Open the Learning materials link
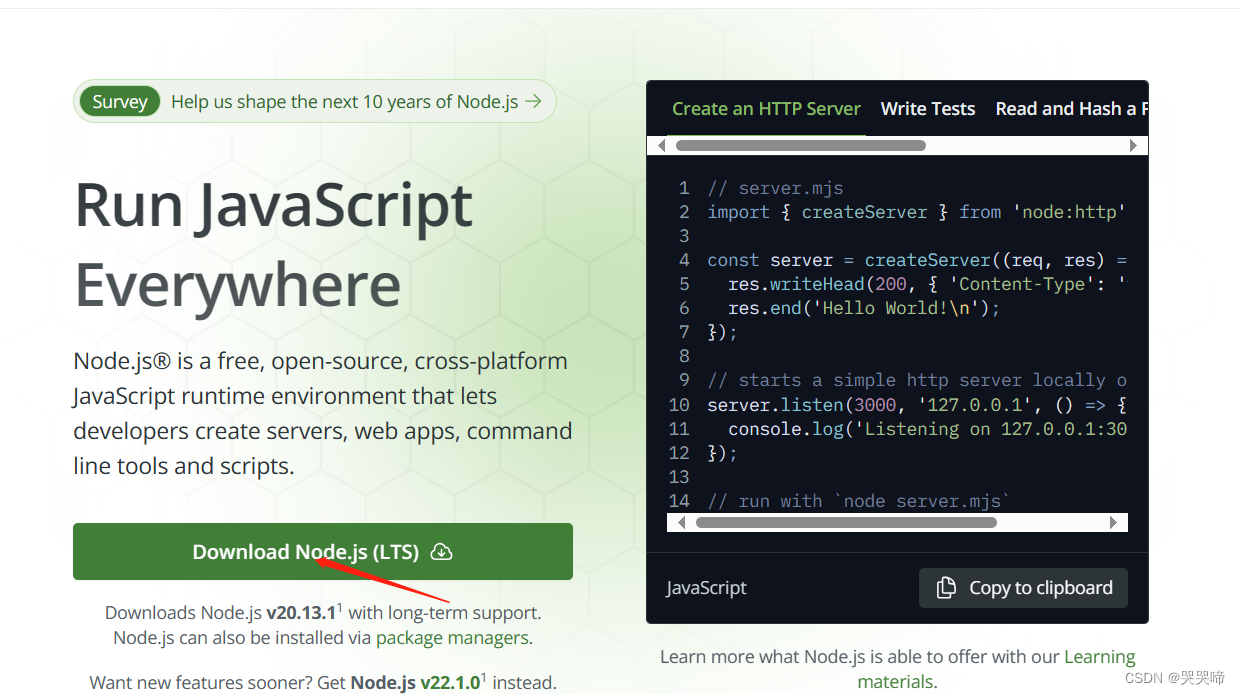This screenshot has width=1240, height=694. [x=996, y=669]
